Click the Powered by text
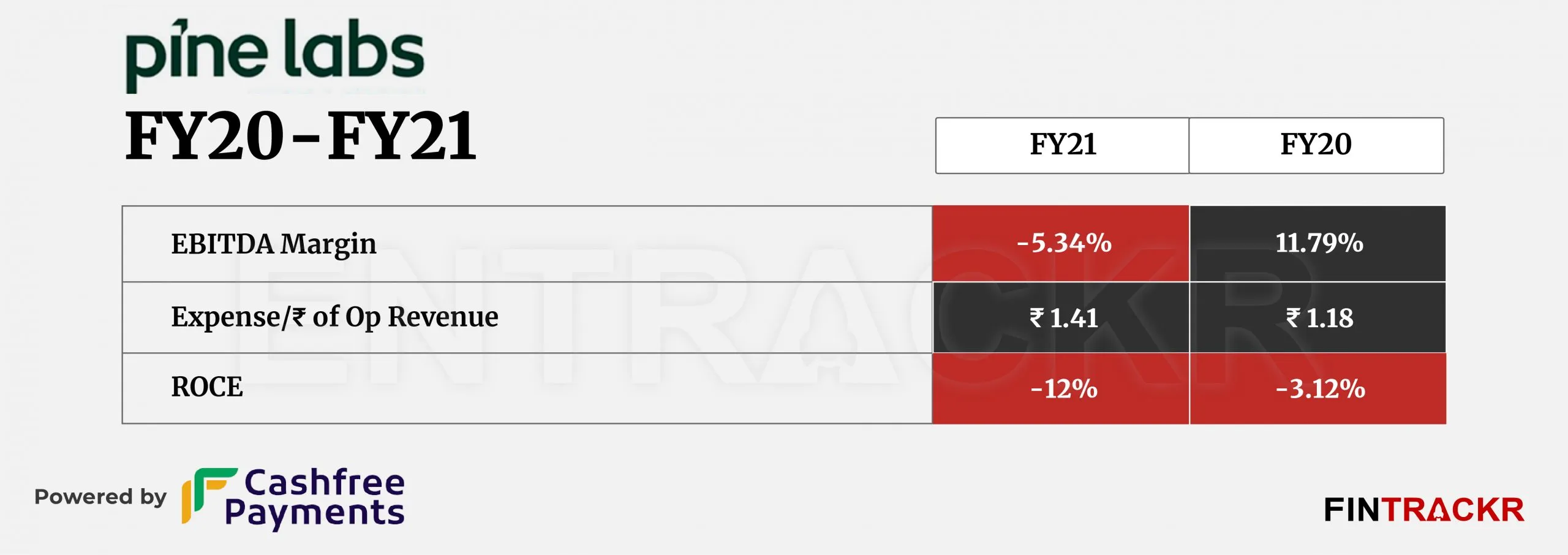Image resolution: width=1568 pixels, height=555 pixels. pos(100,497)
